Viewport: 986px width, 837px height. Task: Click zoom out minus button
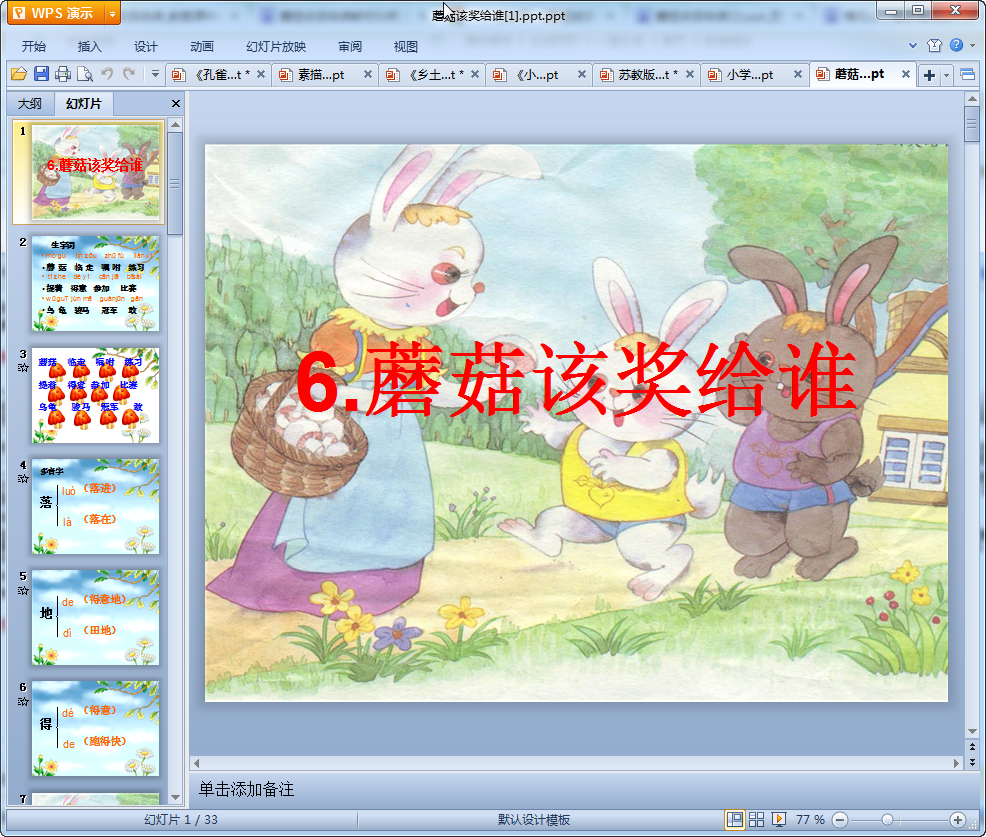tap(840, 819)
